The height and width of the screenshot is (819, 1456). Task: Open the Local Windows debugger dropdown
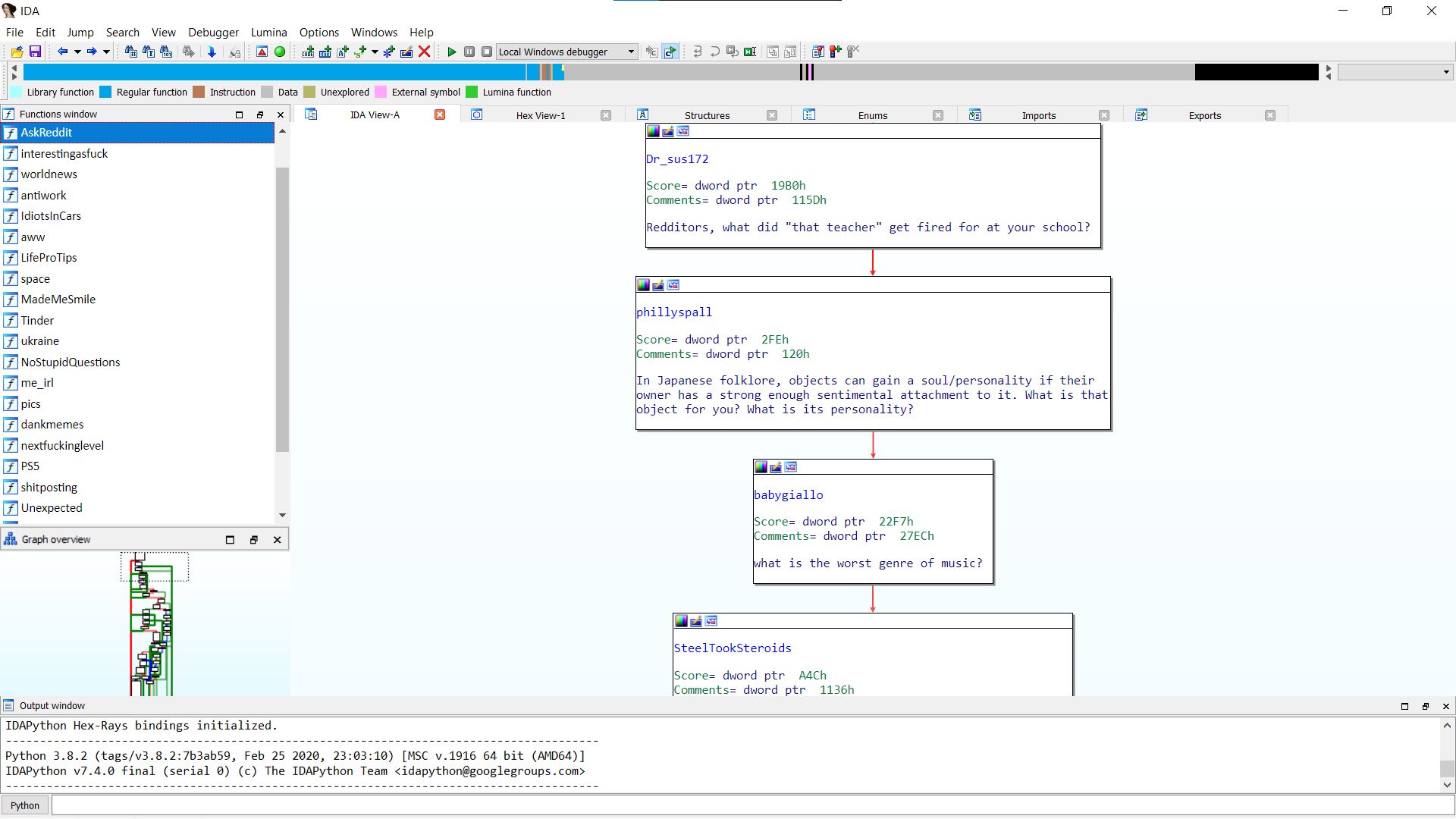(x=567, y=52)
